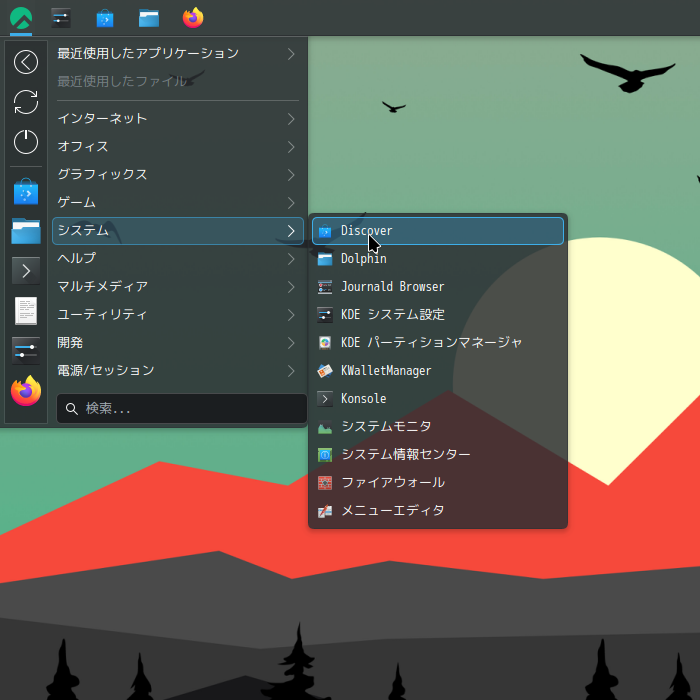Open the ユーティリティ category
This screenshot has height=700, width=700.
(178, 315)
